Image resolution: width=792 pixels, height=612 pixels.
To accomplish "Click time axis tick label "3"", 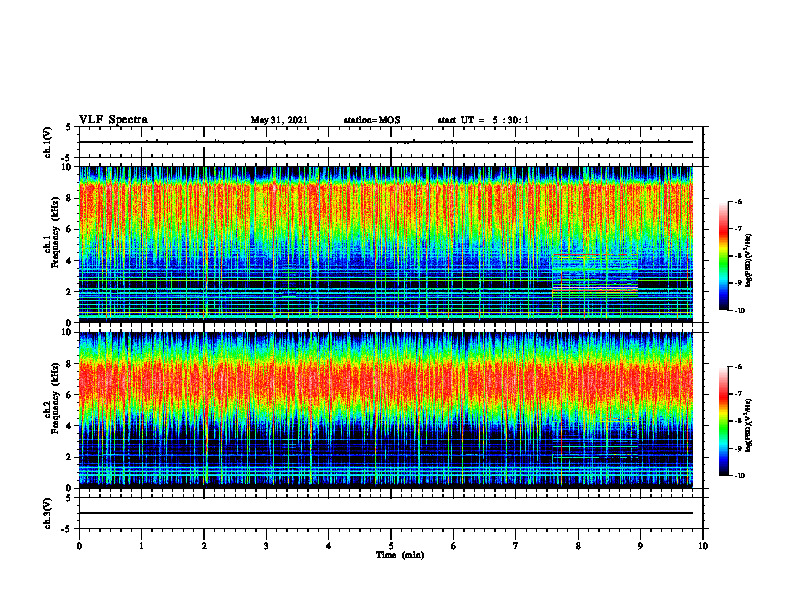I will click(266, 546).
